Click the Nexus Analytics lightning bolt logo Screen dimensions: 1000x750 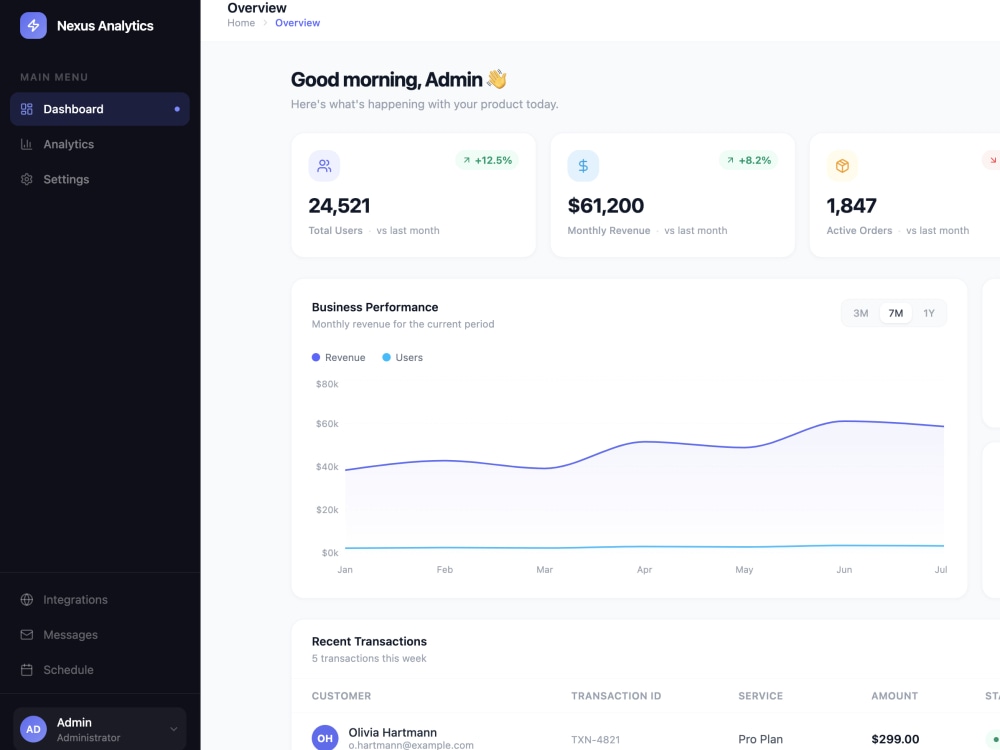[x=33, y=26]
